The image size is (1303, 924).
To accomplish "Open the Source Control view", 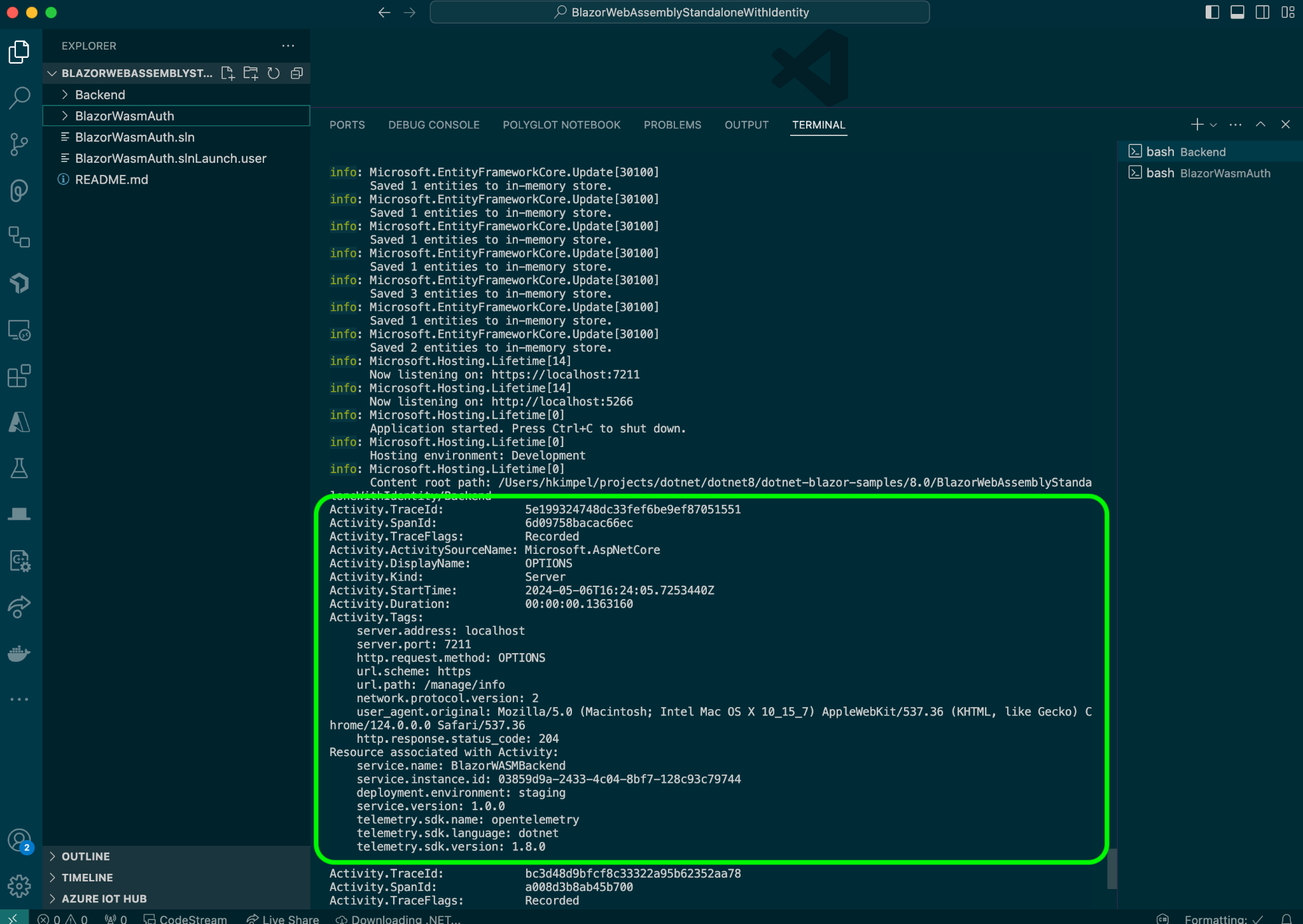I will coord(19,144).
